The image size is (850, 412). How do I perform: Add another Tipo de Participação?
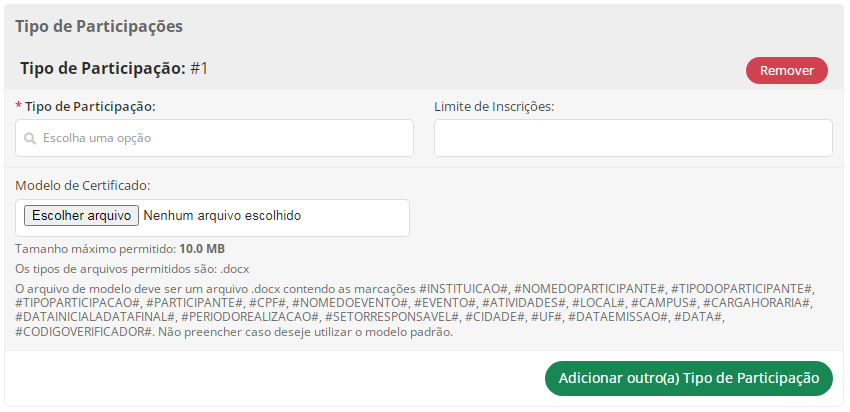[688, 378]
